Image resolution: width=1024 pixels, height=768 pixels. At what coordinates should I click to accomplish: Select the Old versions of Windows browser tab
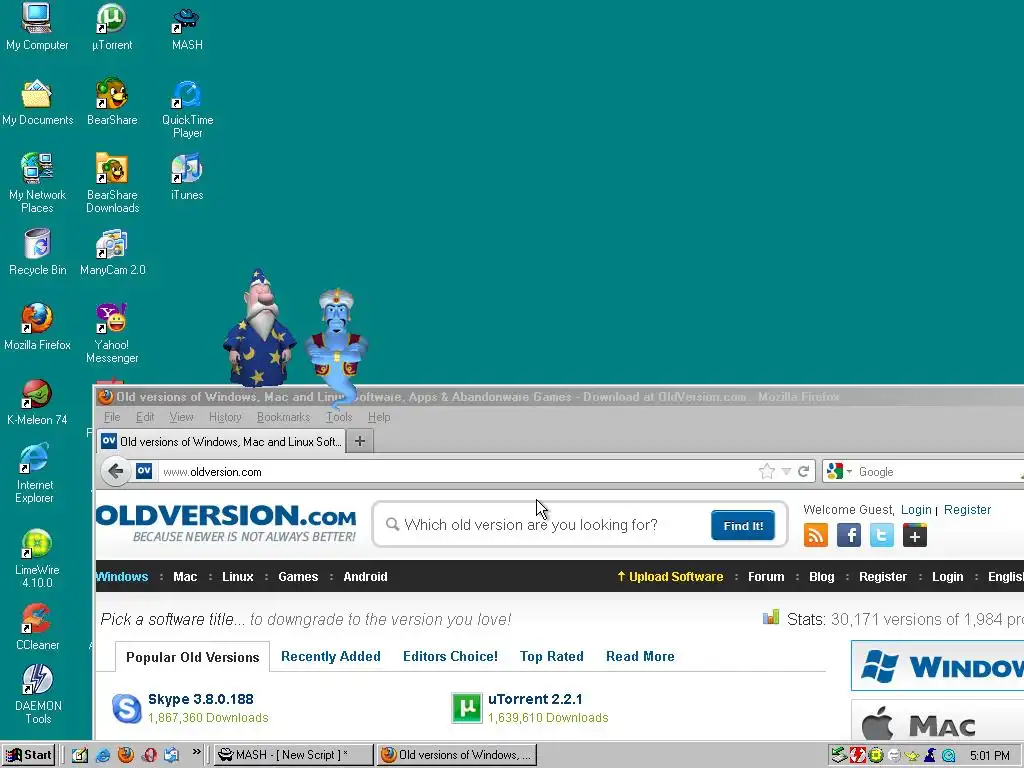[x=221, y=441]
